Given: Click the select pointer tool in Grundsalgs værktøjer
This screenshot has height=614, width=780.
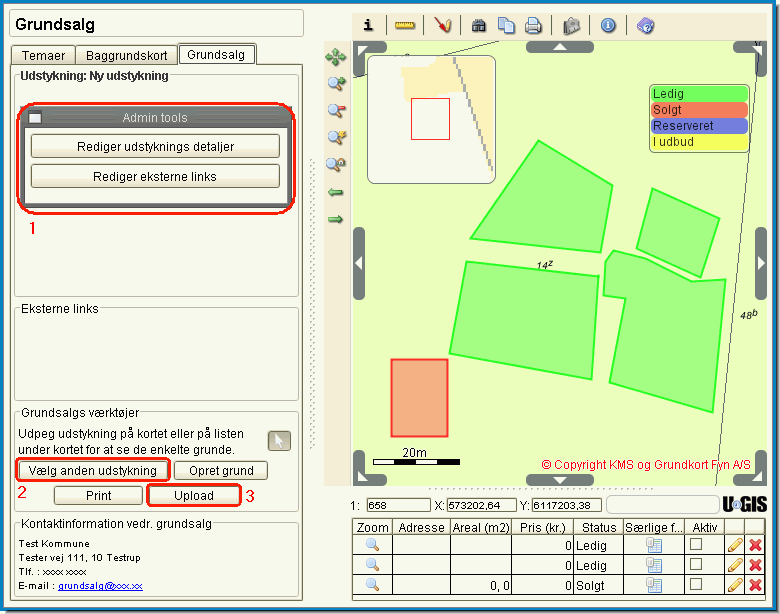Looking at the screenshot, I should 279,441.
